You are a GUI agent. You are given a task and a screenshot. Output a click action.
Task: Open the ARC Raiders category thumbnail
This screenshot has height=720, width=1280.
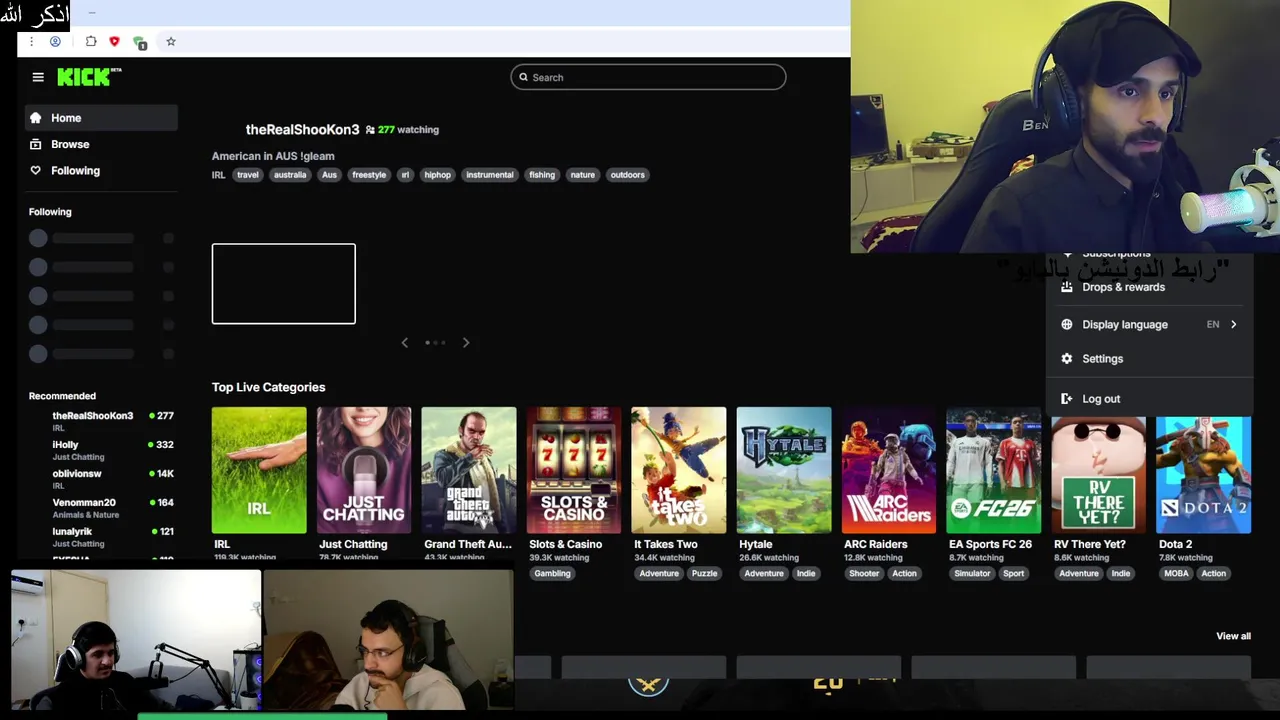pyautogui.click(x=889, y=470)
